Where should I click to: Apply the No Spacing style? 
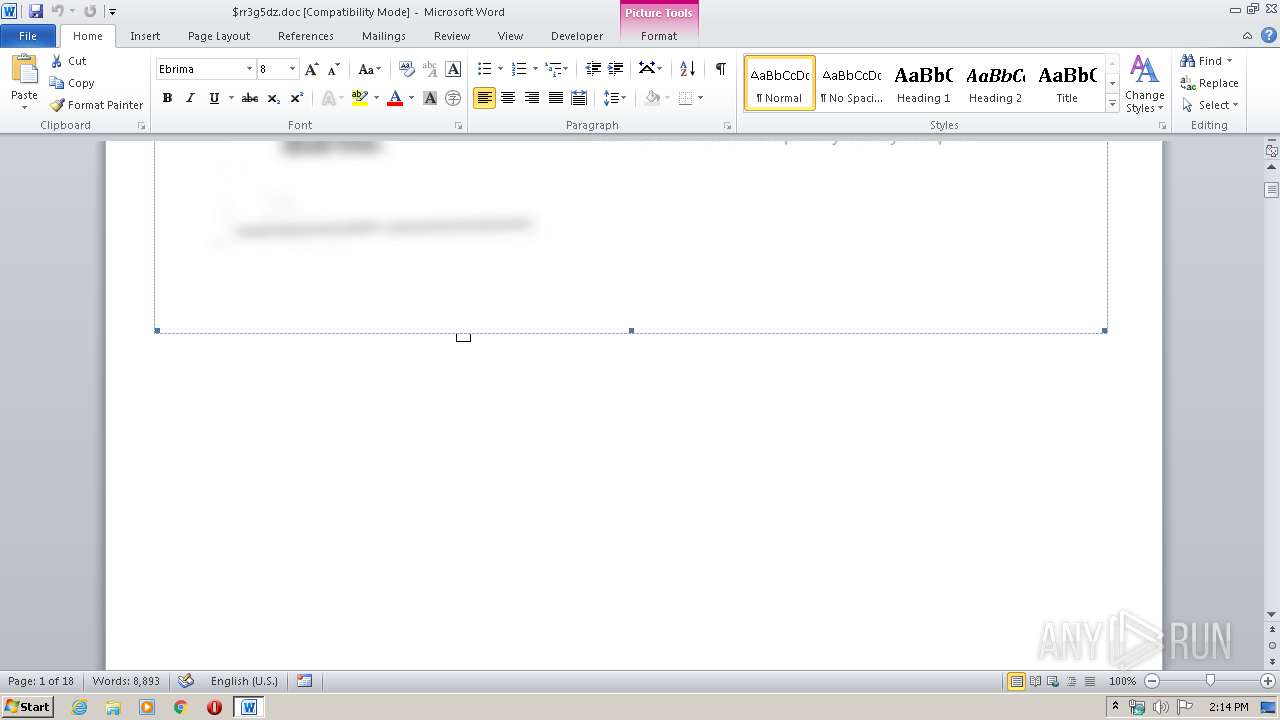(851, 83)
